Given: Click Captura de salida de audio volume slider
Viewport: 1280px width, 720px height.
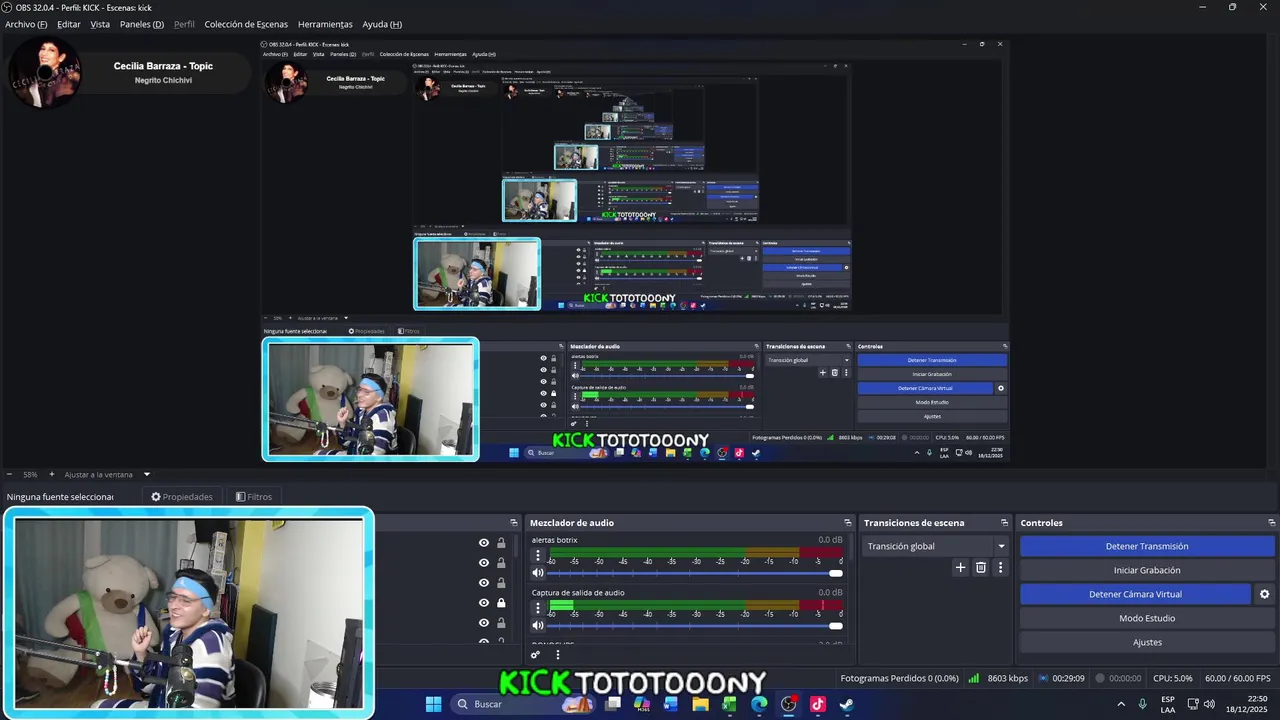Looking at the screenshot, I should (x=695, y=625).
